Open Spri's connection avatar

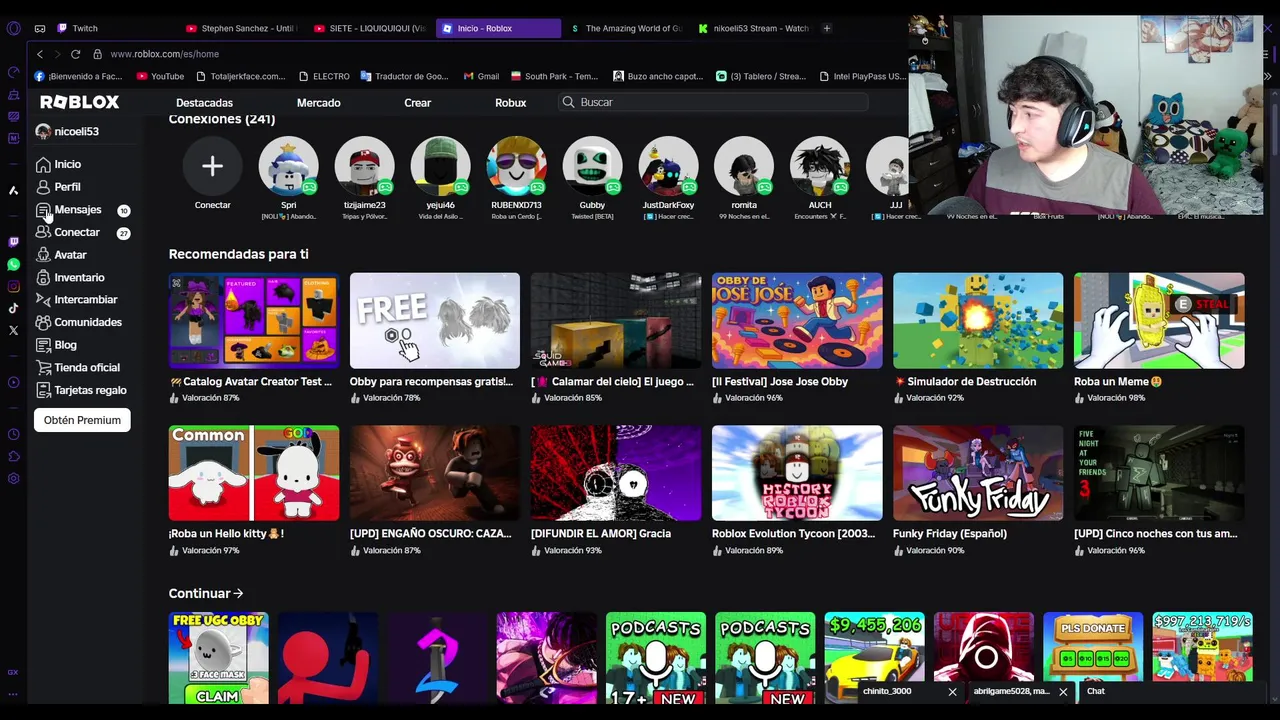[x=288, y=167]
